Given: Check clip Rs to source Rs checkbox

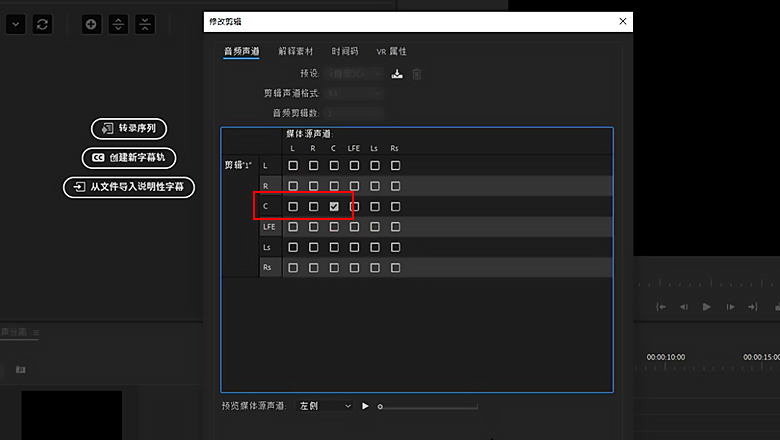Looking at the screenshot, I should point(395,267).
